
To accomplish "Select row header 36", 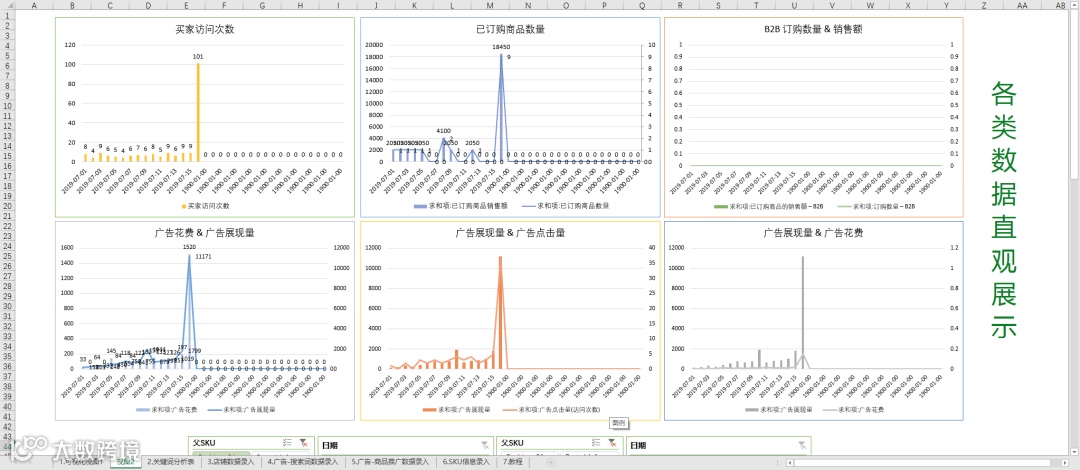I will (8, 367).
